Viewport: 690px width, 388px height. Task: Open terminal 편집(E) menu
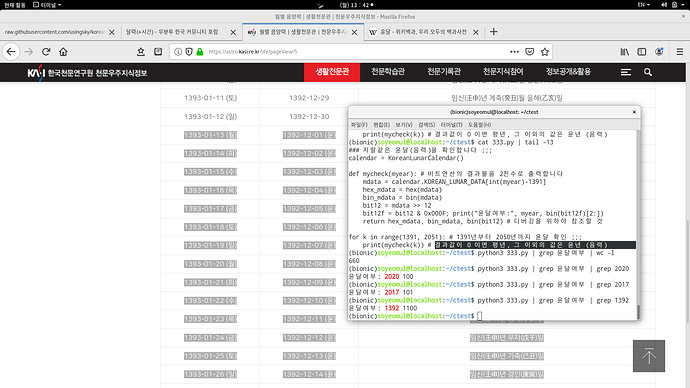pos(382,125)
